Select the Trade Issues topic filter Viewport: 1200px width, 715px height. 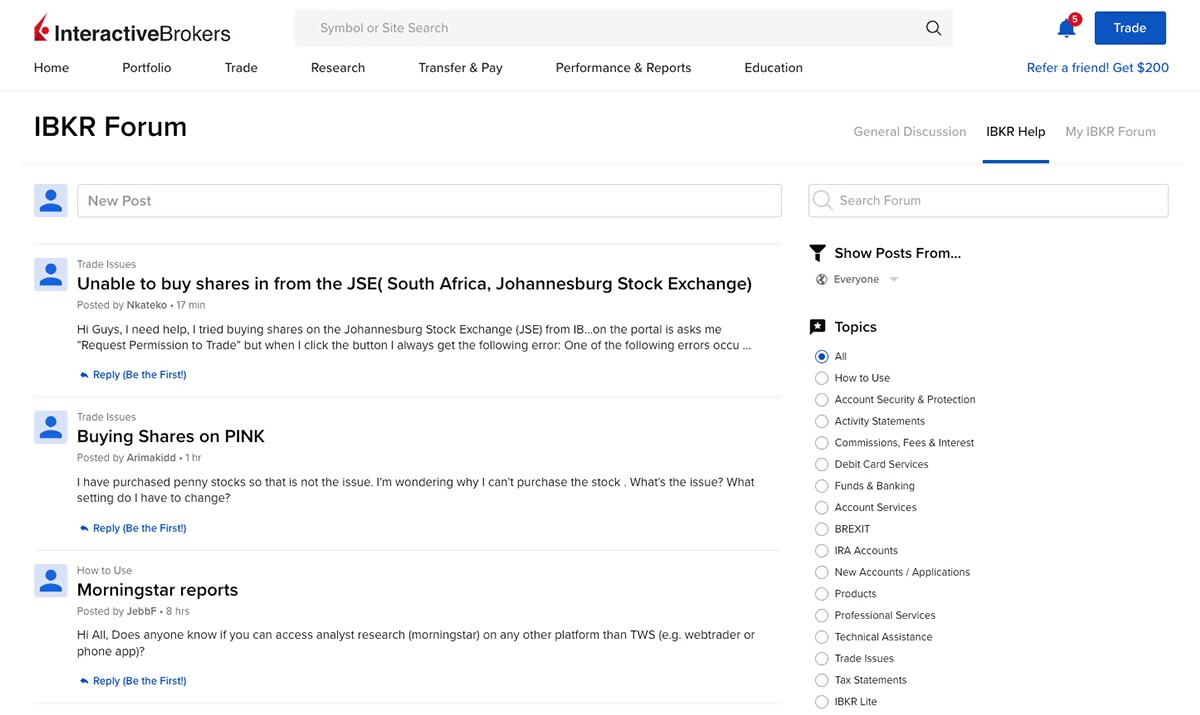(x=821, y=658)
